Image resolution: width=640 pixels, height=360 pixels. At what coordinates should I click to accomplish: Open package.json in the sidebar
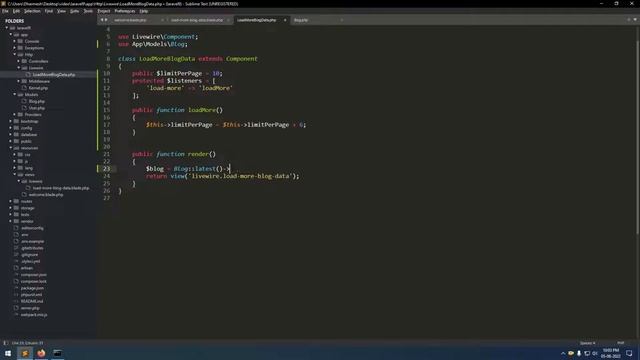point(32,288)
